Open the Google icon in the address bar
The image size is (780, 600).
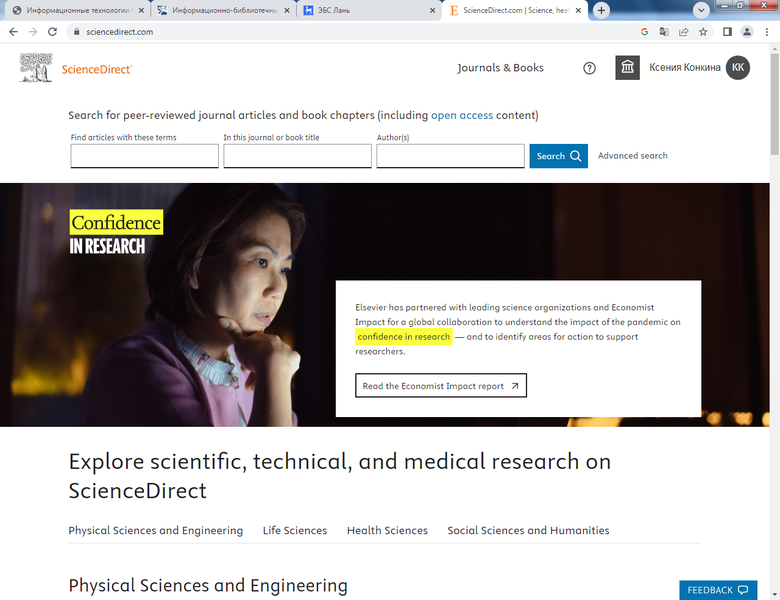(644, 32)
